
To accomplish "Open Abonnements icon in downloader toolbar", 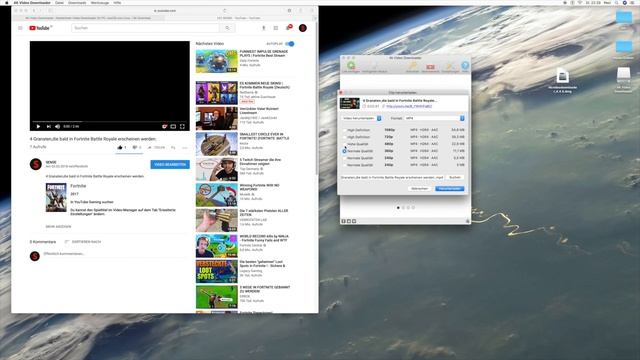I will (430, 67).
